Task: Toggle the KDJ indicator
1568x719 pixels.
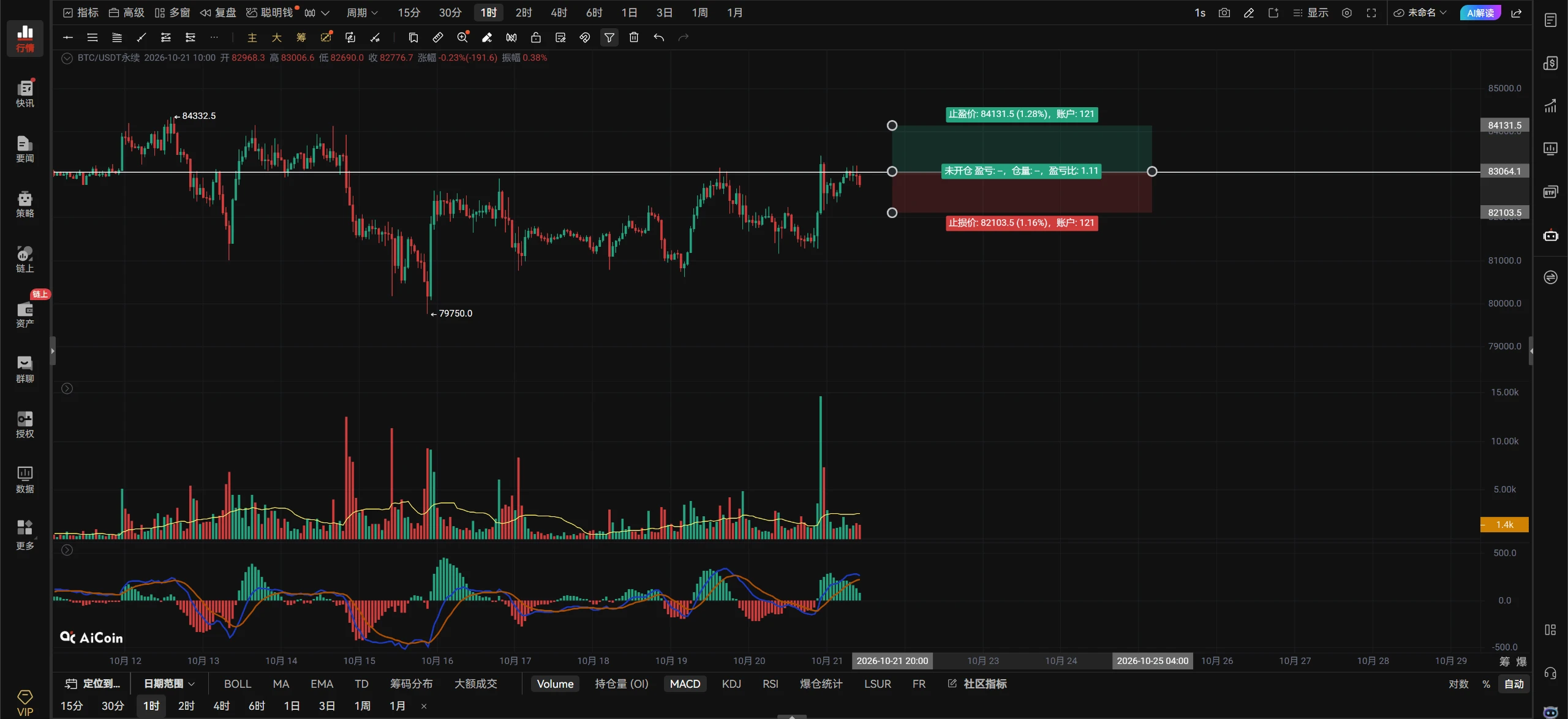Action: pos(731,683)
